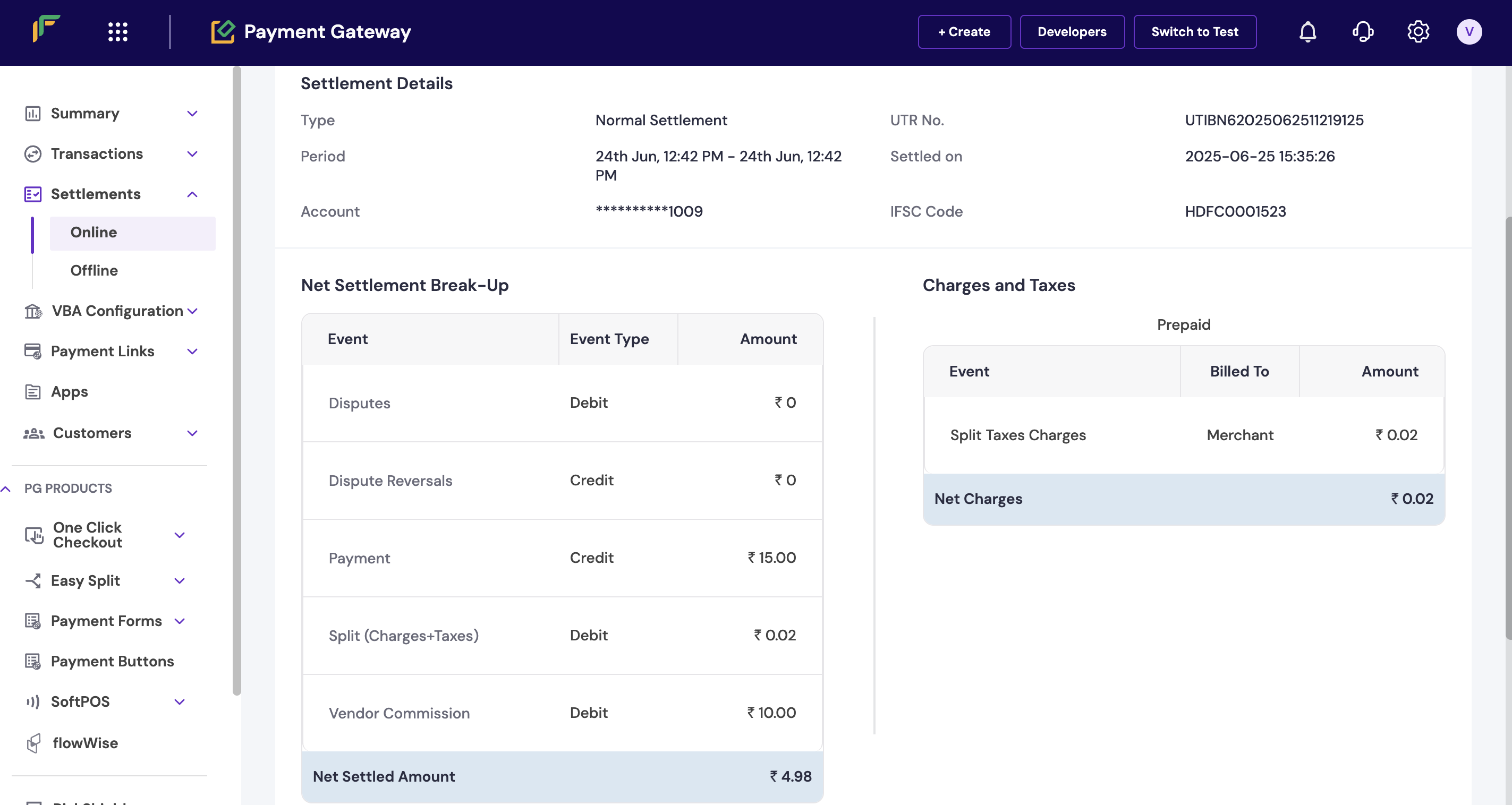Open the notifications bell icon
This screenshot has height=805, width=1512.
(1307, 32)
